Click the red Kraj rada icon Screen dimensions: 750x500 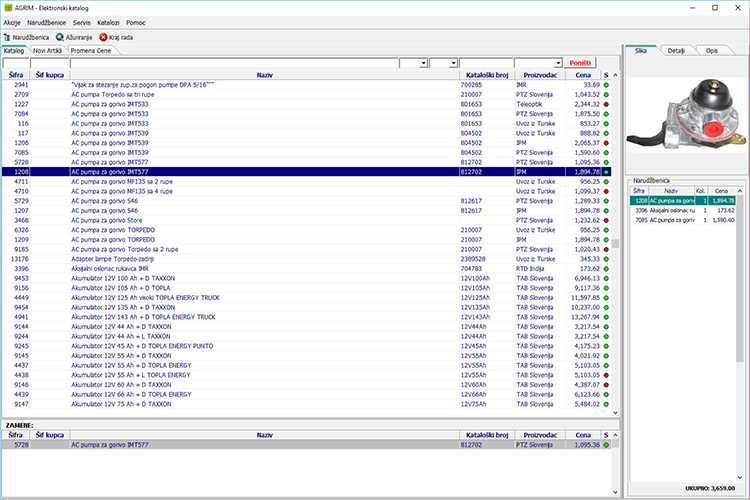[103, 36]
